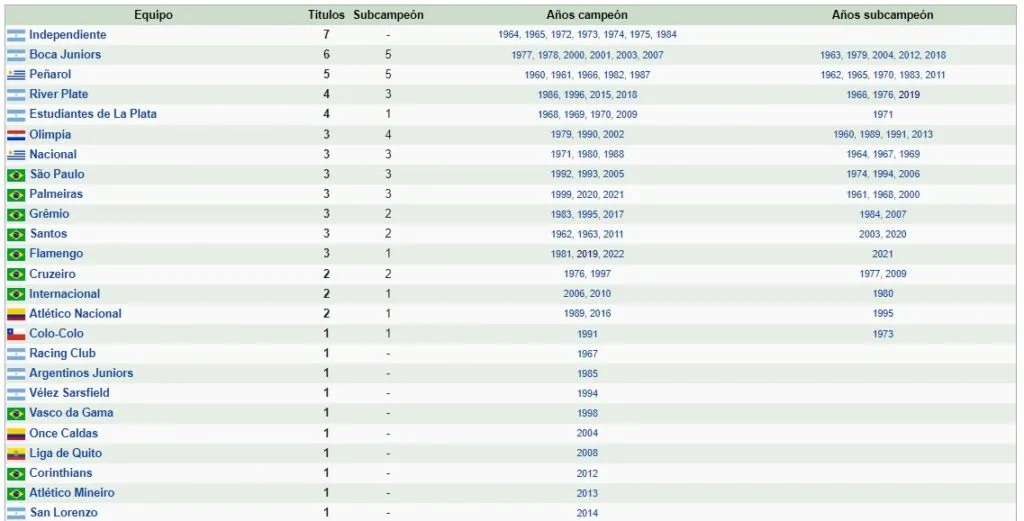1024x521 pixels.
Task: Open the Boca Juniors team link
Action: point(65,55)
